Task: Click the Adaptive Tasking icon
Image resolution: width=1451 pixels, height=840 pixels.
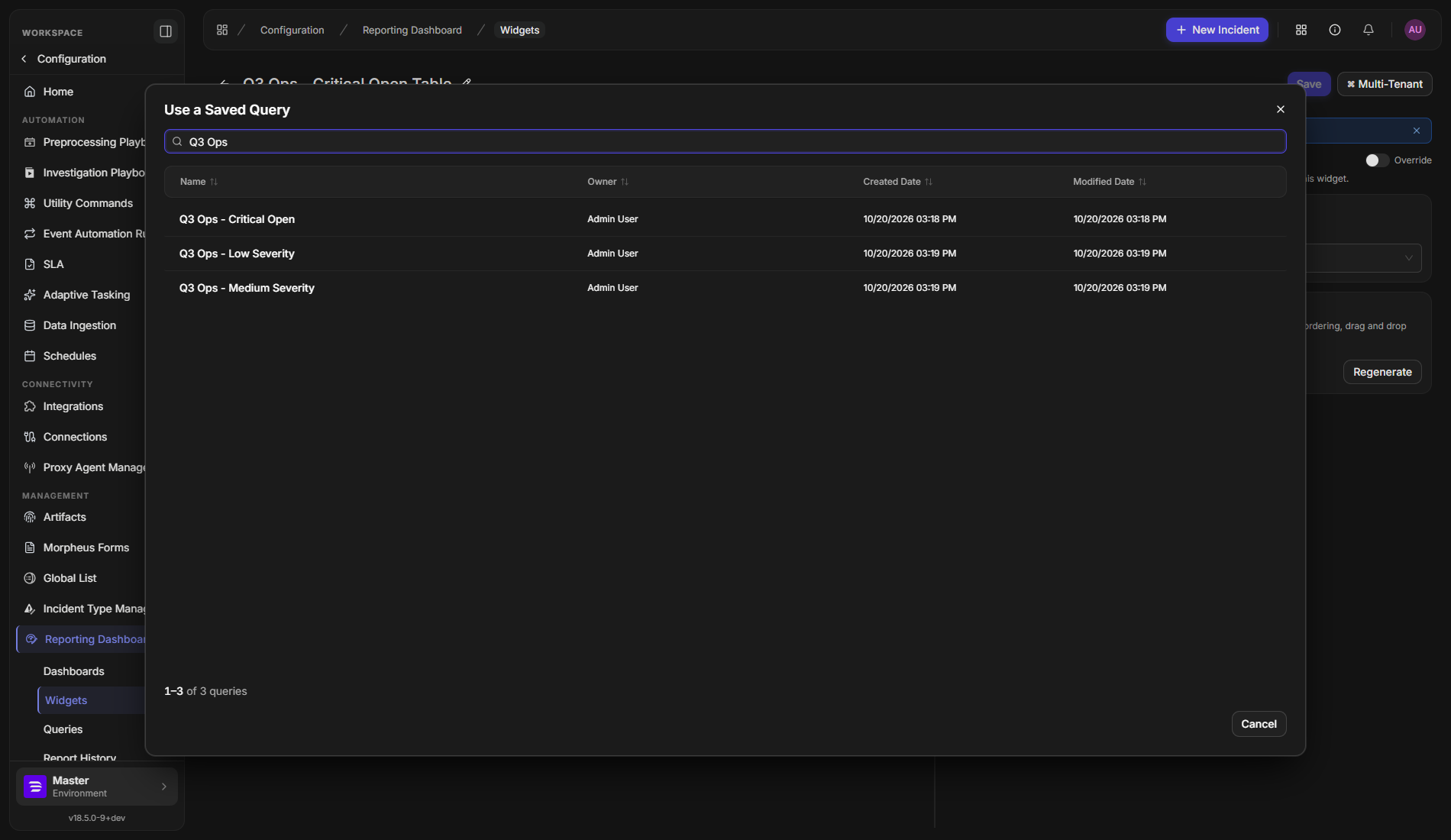Action: [x=30, y=295]
